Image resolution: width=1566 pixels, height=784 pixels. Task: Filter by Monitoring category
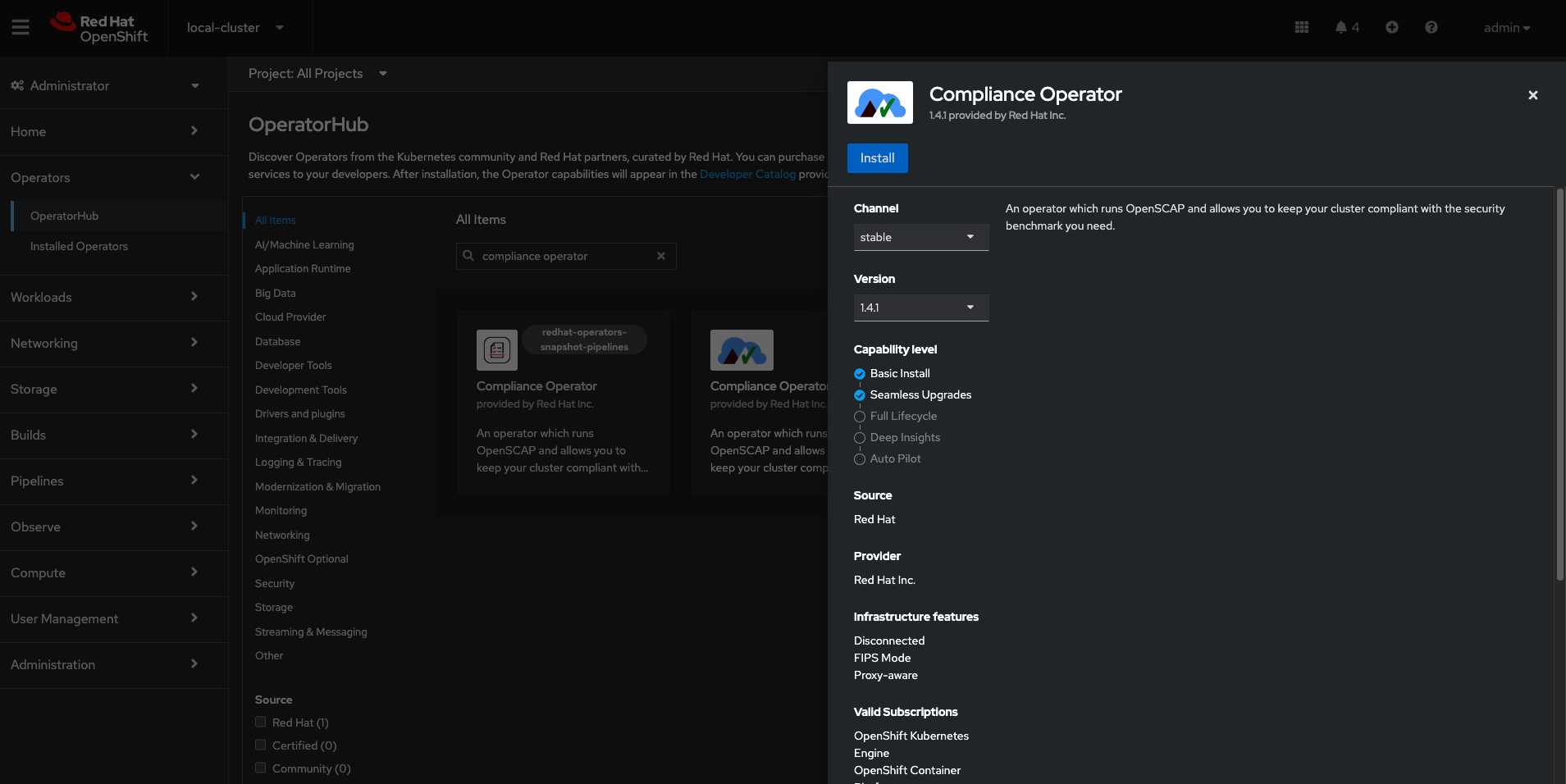(x=281, y=510)
